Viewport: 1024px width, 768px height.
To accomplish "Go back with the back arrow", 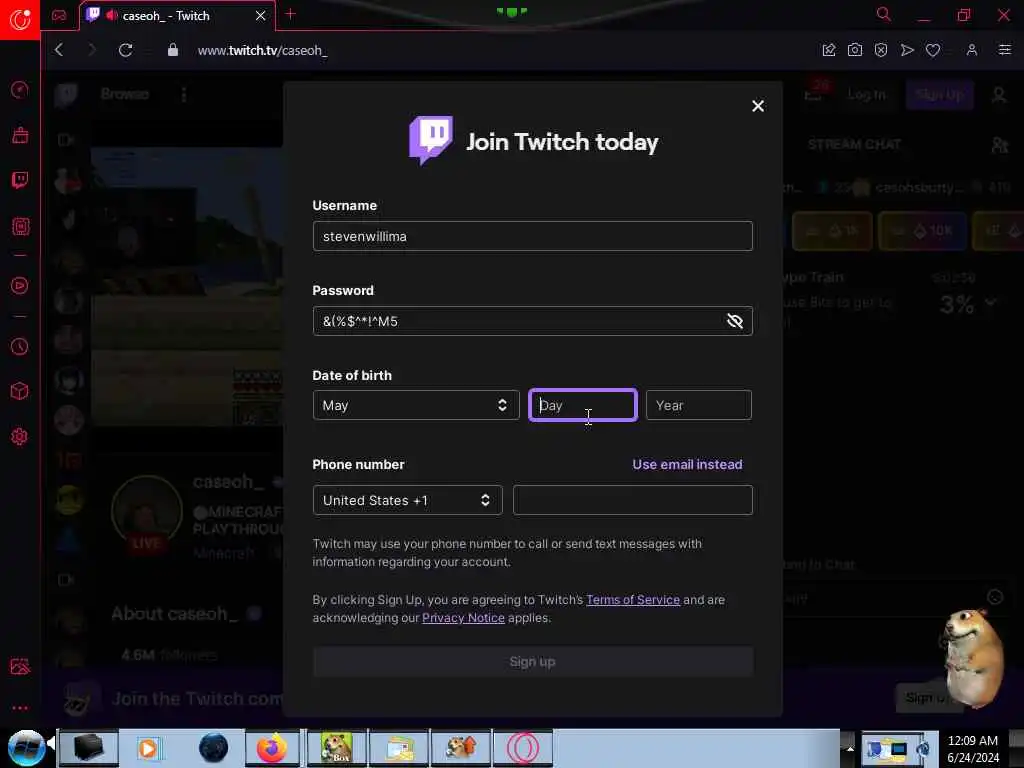I will [x=59, y=50].
